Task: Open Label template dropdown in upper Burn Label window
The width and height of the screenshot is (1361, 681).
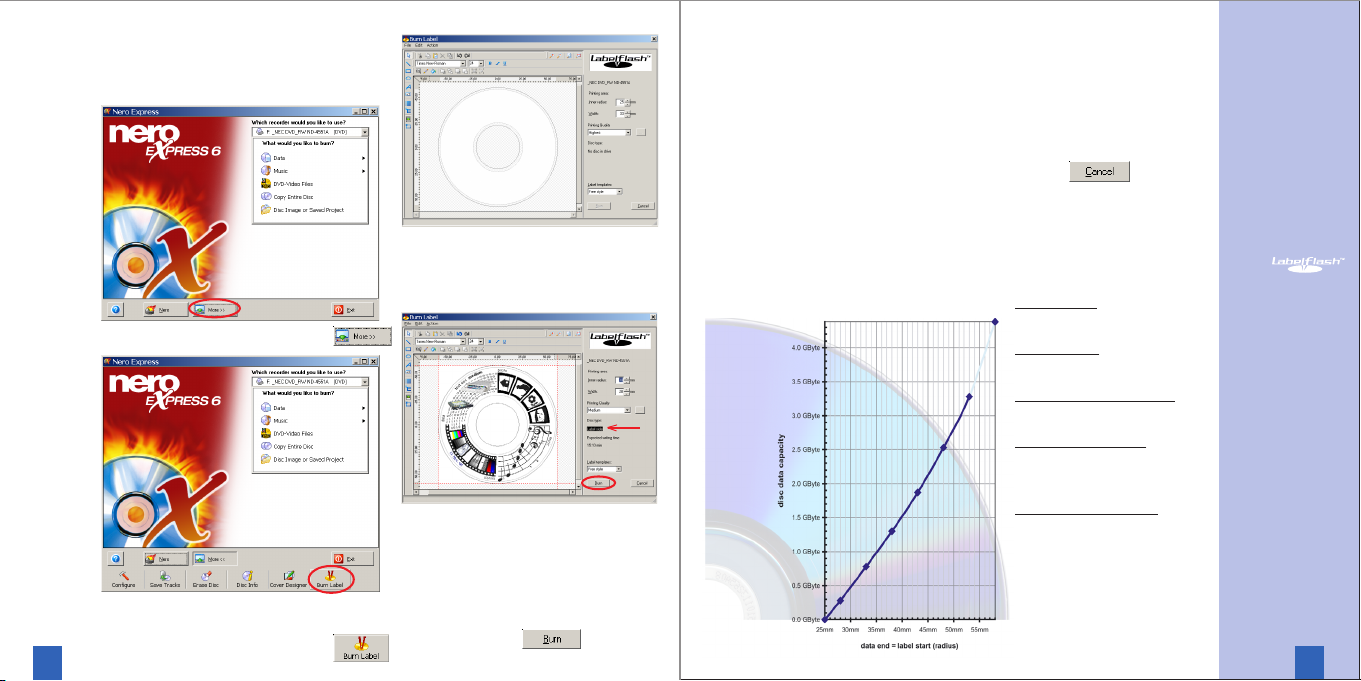Action: click(x=605, y=190)
